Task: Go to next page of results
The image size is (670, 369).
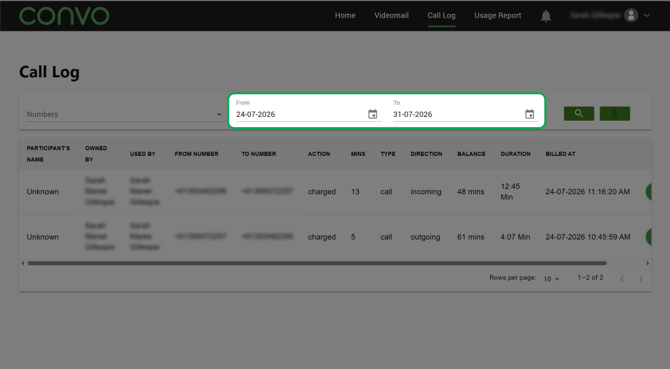Action: [x=641, y=279]
